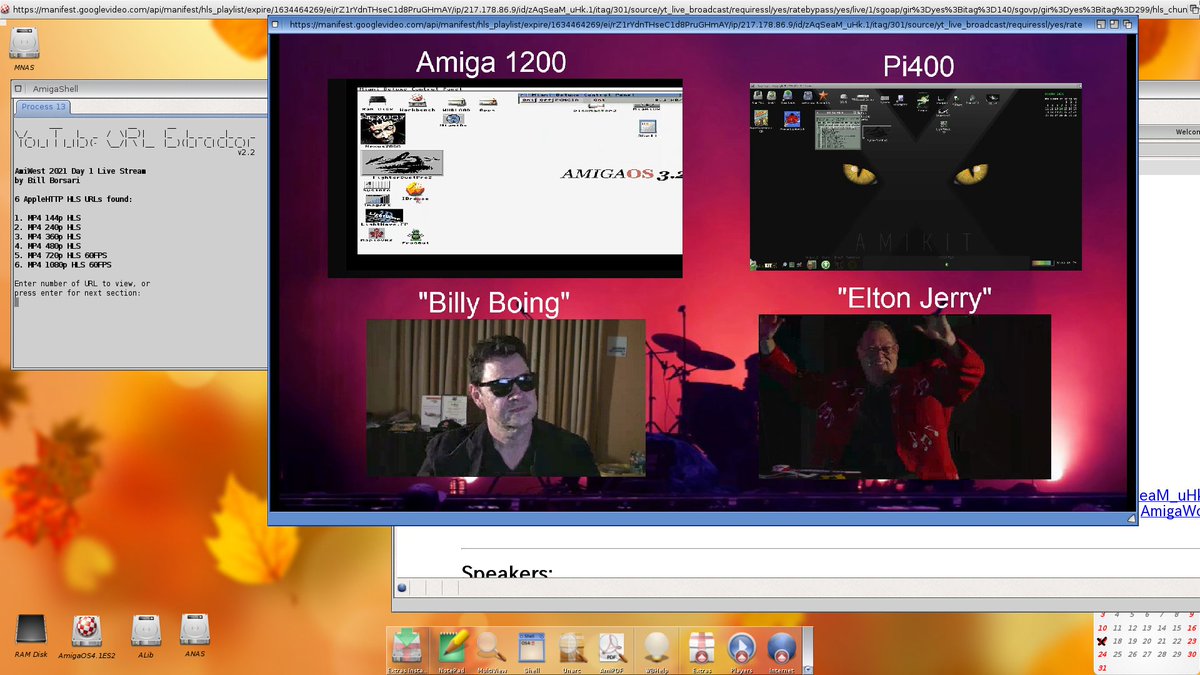The image size is (1200, 675).
Task: Click day 24 on the calendar widget
Action: click(x=1102, y=654)
